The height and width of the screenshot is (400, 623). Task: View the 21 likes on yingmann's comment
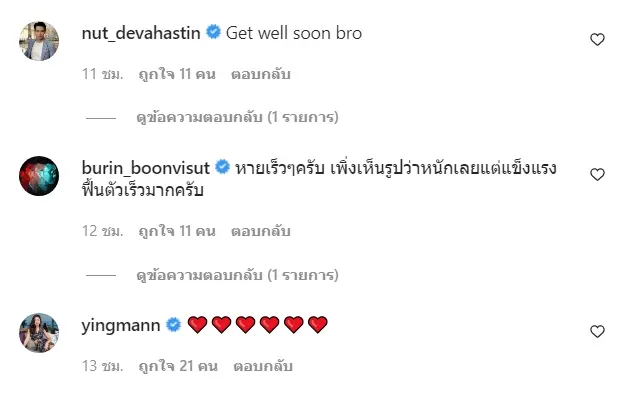click(x=178, y=366)
